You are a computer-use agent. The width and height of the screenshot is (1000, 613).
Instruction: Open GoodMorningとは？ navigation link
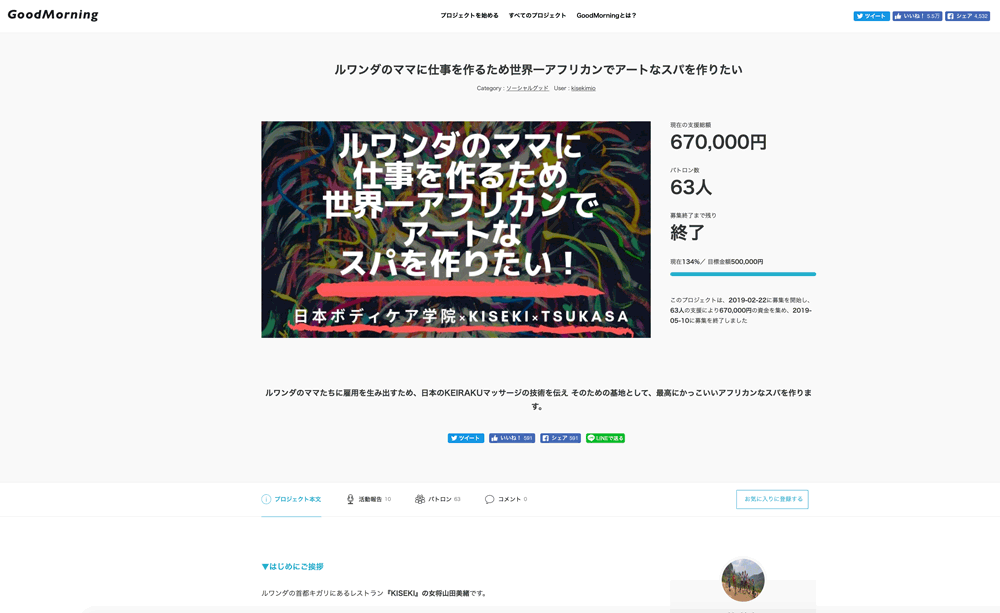(607, 15)
